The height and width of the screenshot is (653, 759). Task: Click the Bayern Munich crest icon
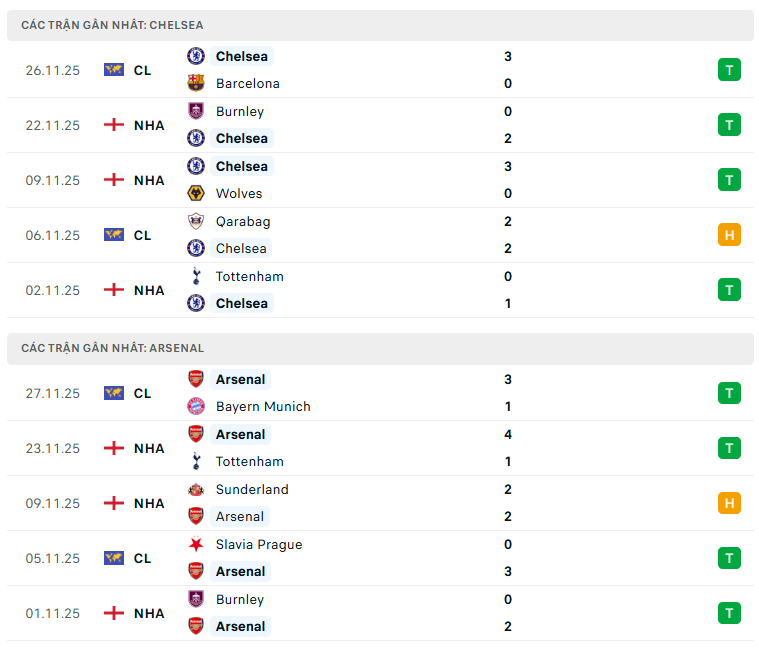click(x=196, y=407)
